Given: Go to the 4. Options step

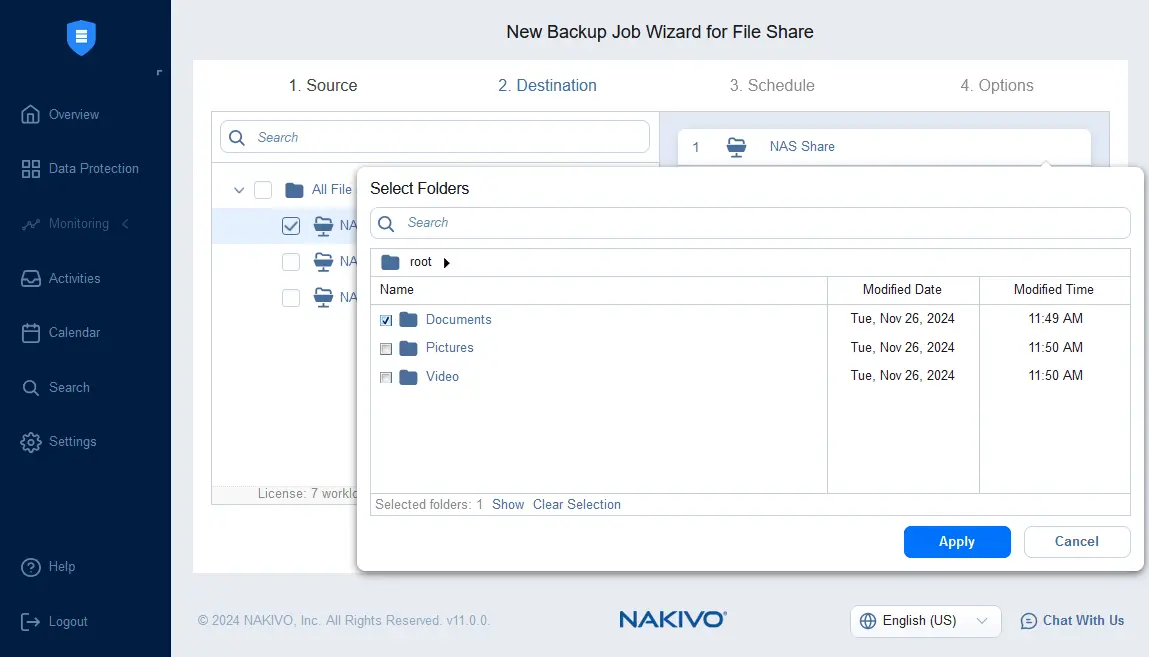Looking at the screenshot, I should click(997, 86).
